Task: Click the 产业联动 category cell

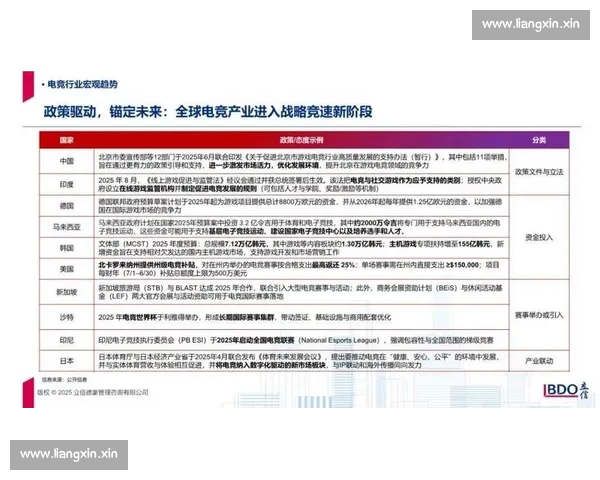Action: [x=539, y=361]
